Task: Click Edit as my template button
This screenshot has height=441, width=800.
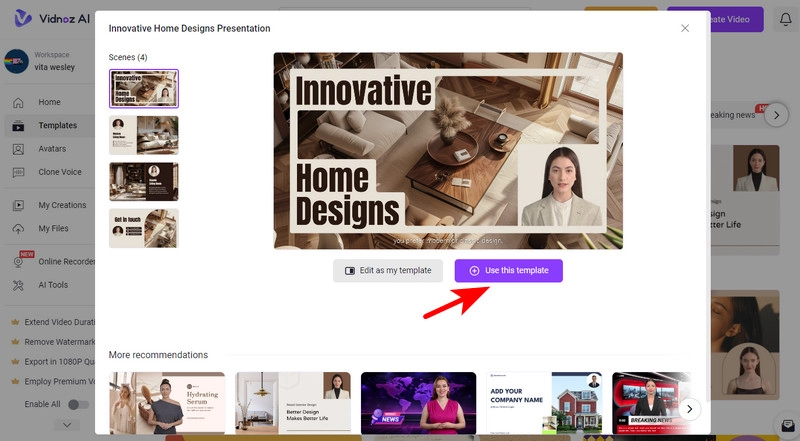Action: pos(388,271)
